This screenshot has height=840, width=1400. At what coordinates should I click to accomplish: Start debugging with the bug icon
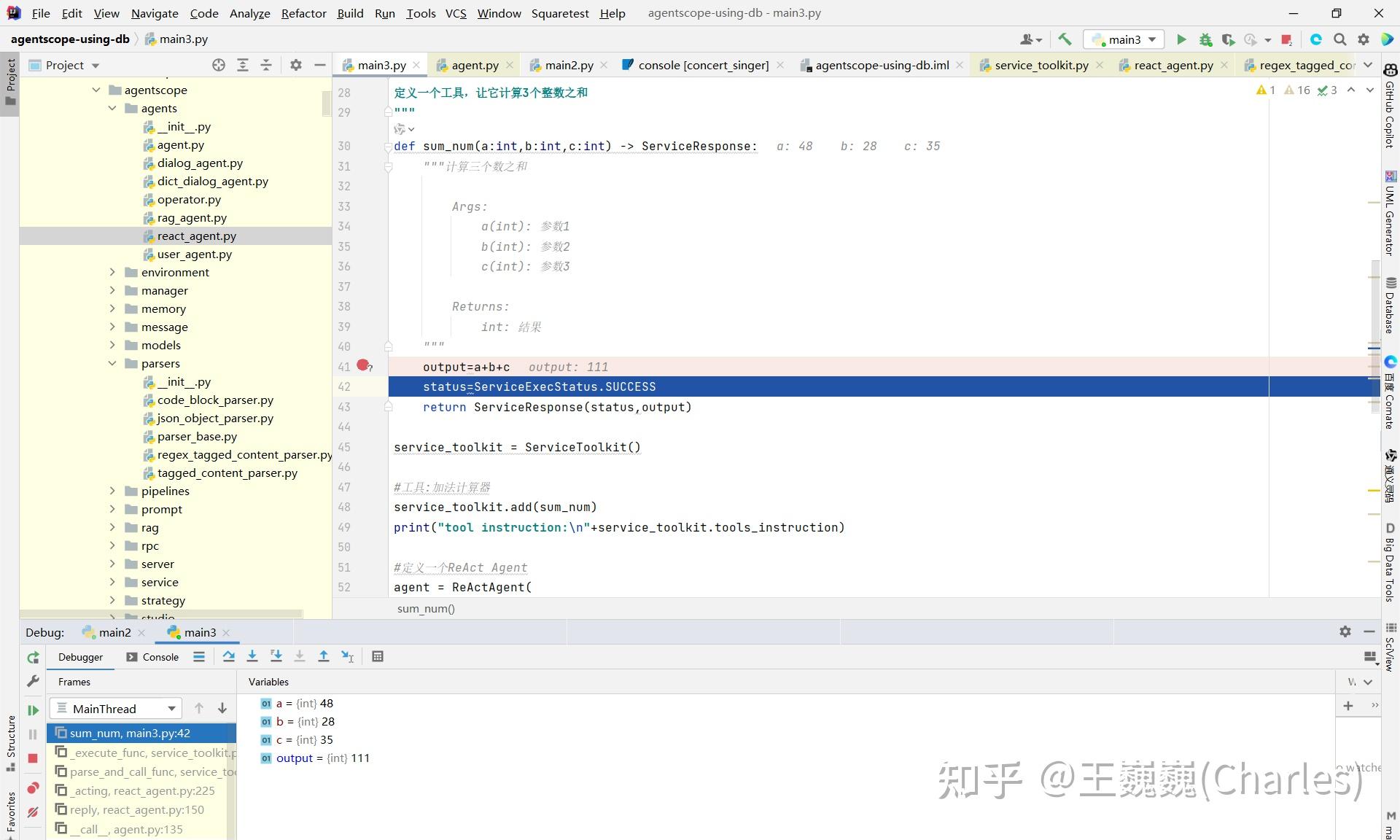tap(1205, 39)
